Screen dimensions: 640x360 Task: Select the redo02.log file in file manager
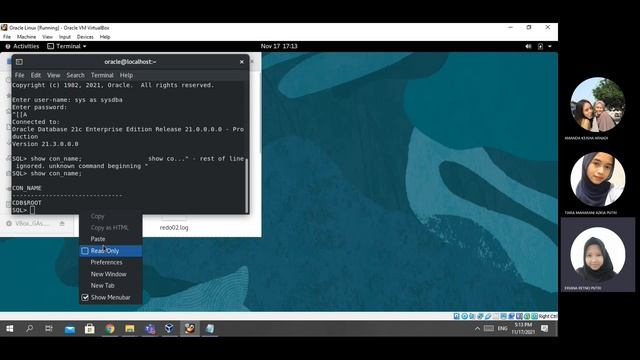click(174, 227)
